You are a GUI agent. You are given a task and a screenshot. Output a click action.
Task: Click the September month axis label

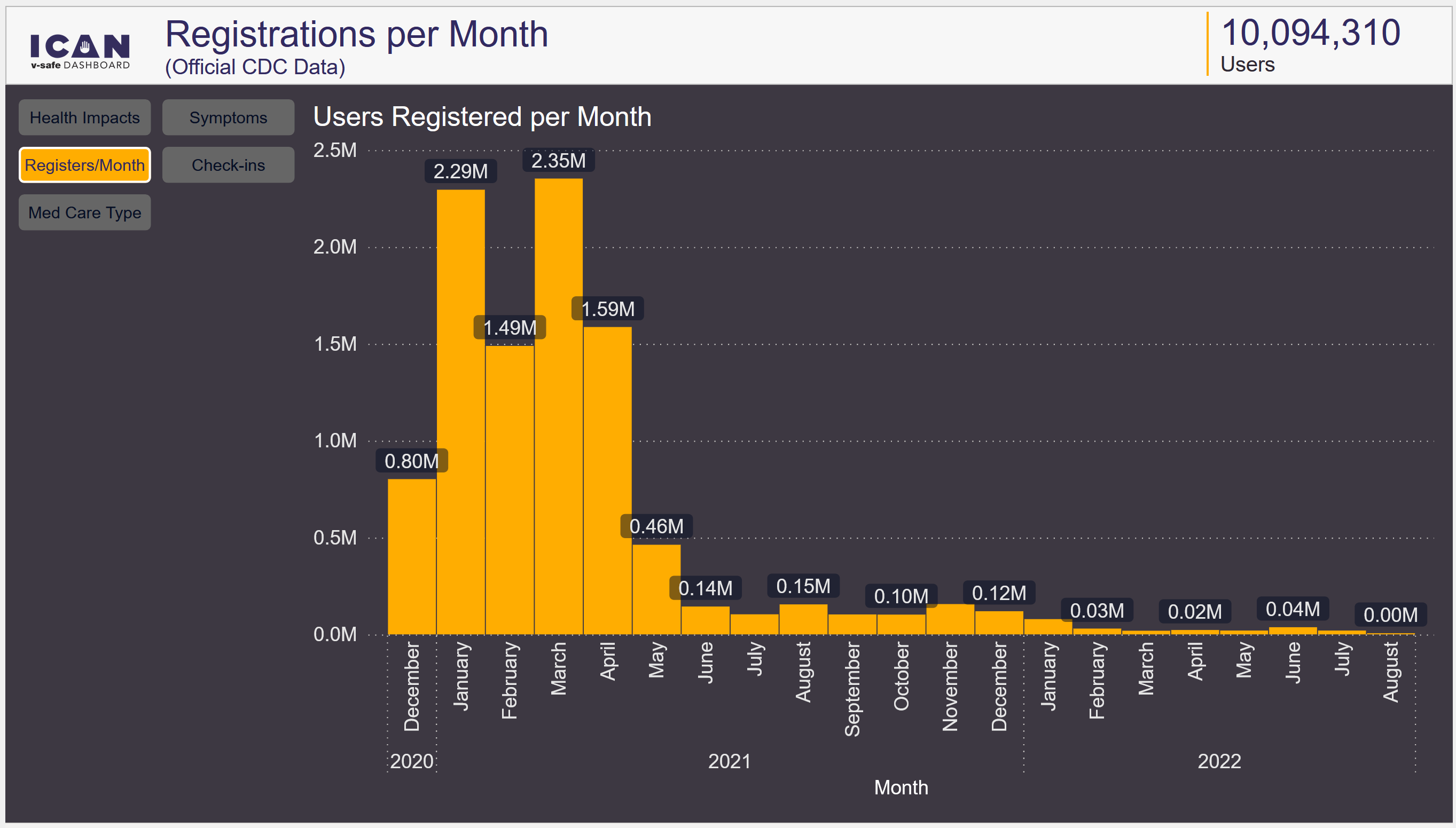coord(852,688)
